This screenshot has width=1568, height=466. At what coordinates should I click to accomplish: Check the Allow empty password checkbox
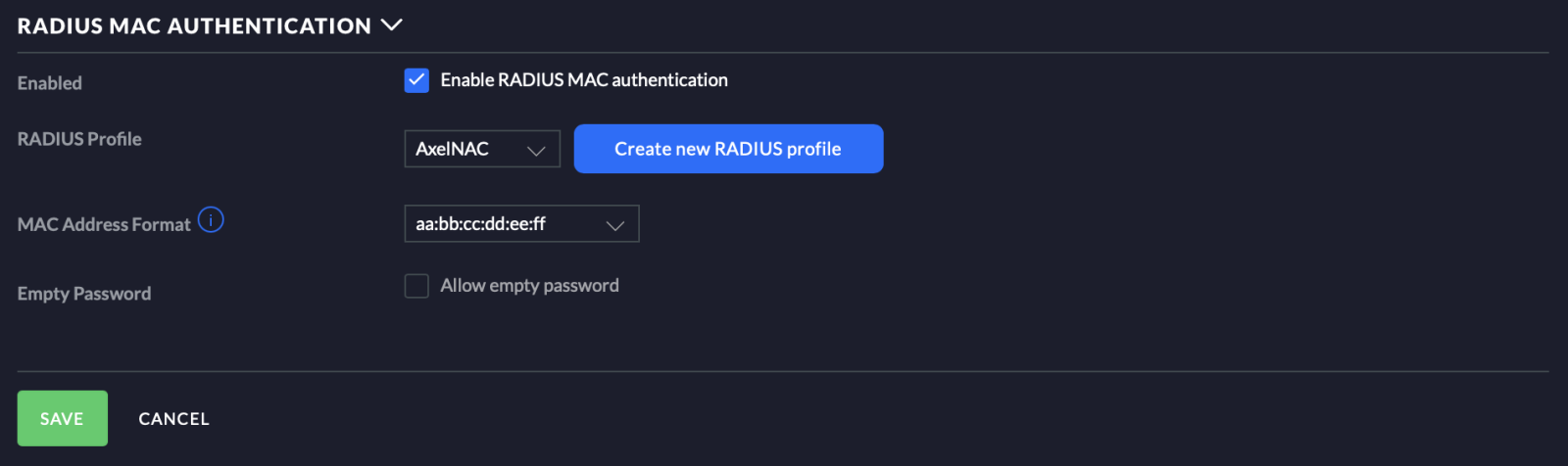[x=416, y=286]
